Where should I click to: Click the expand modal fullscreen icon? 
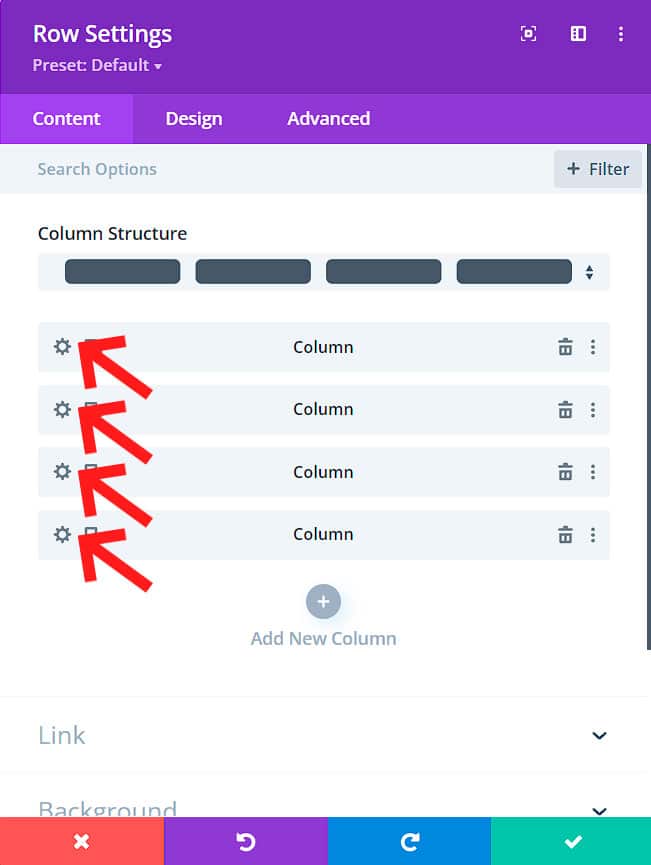point(529,34)
